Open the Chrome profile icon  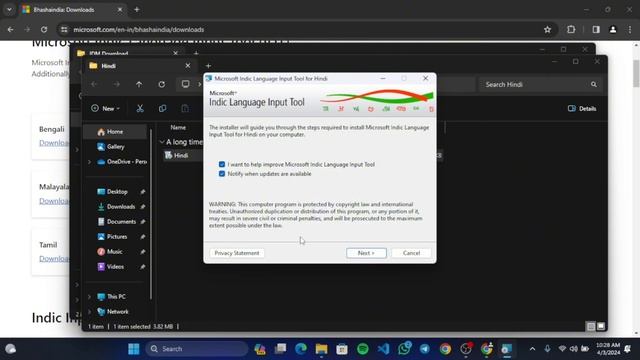coord(613,29)
